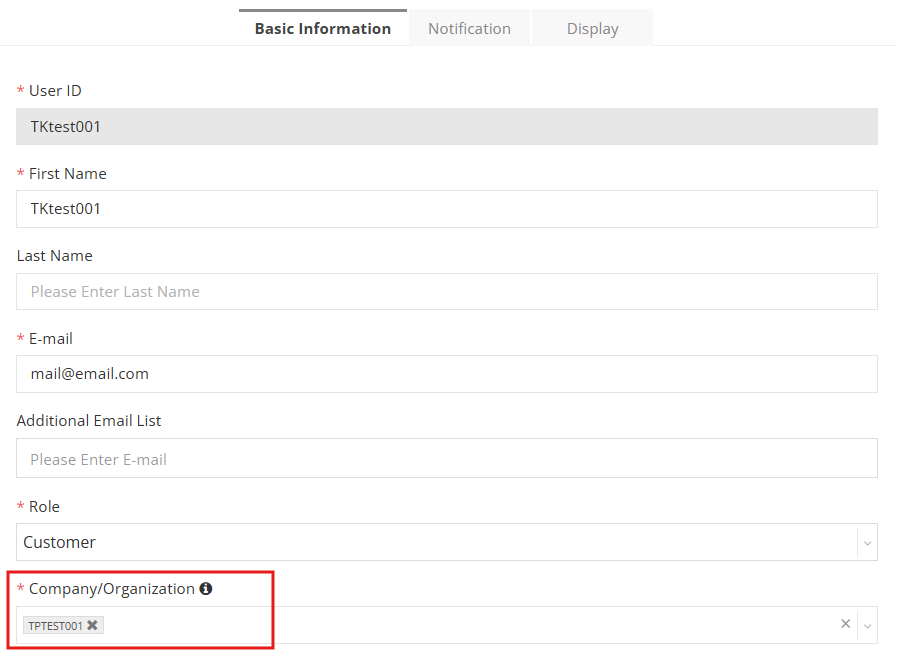897x652 pixels.
Task: Switch to the Notification tab
Action: pyautogui.click(x=469, y=28)
